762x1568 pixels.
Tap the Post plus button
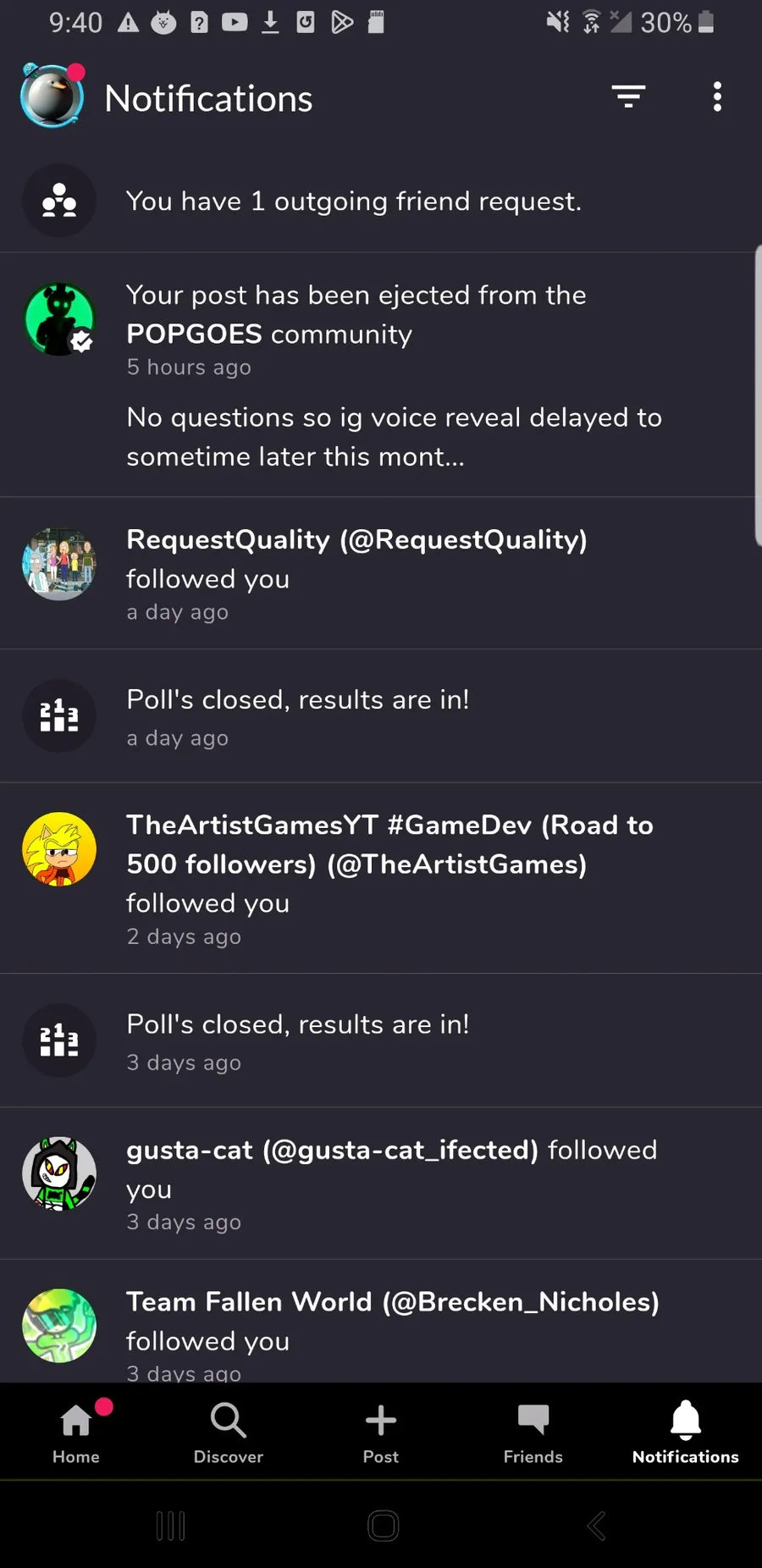tap(381, 1433)
